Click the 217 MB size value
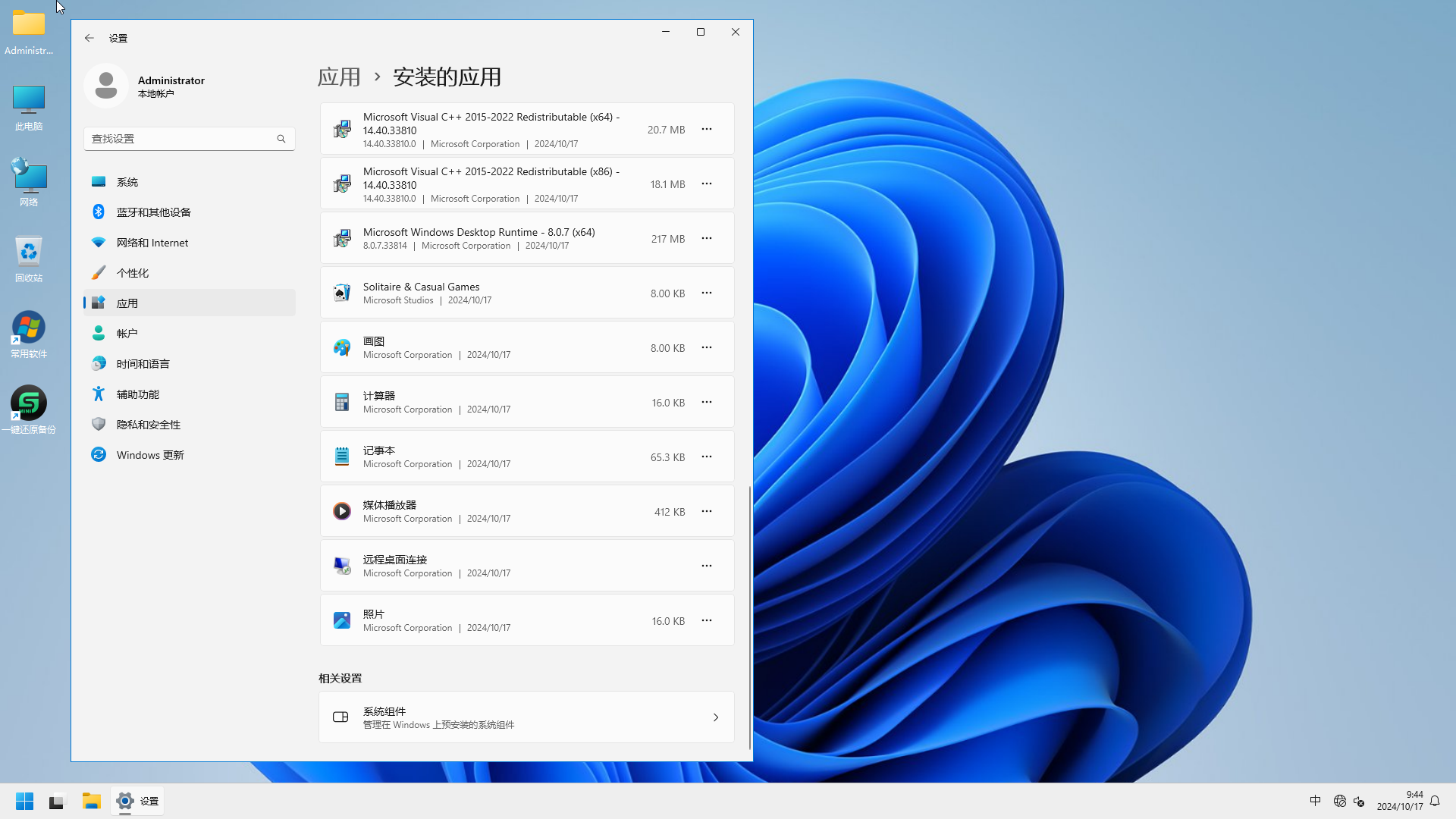 (x=667, y=239)
